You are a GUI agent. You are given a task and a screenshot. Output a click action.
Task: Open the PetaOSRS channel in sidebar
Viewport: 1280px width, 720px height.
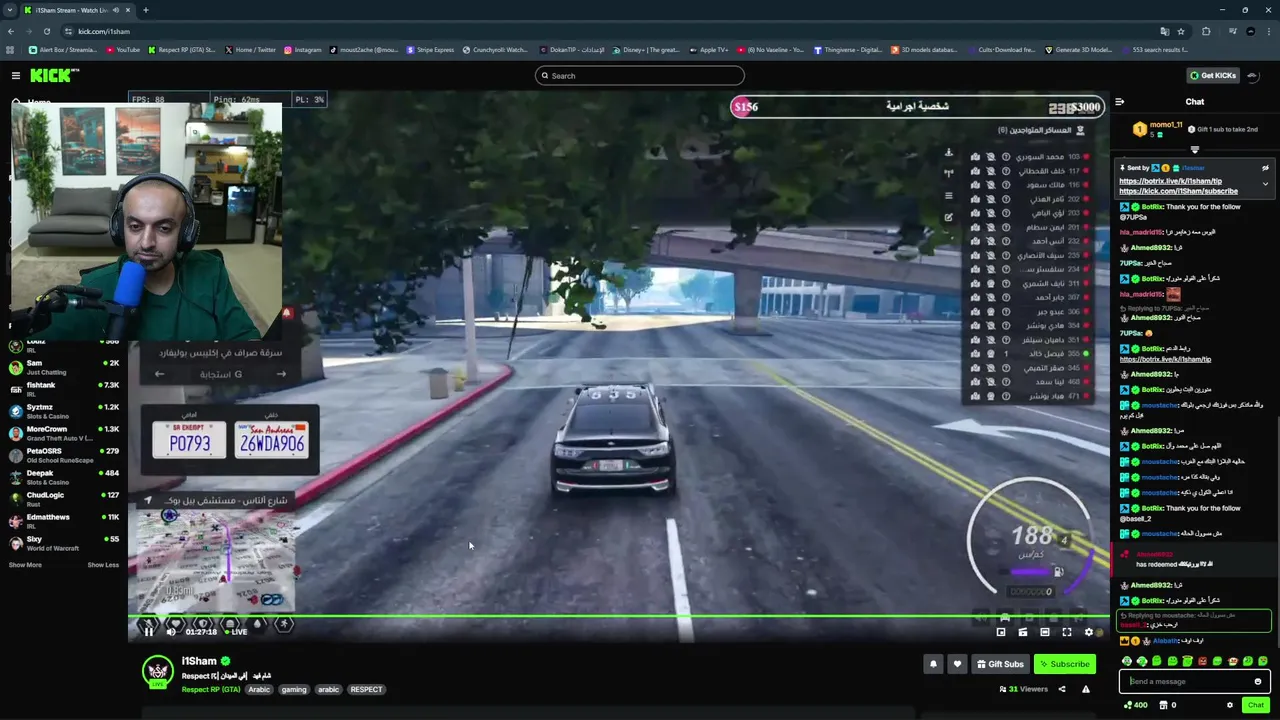tap(64, 455)
